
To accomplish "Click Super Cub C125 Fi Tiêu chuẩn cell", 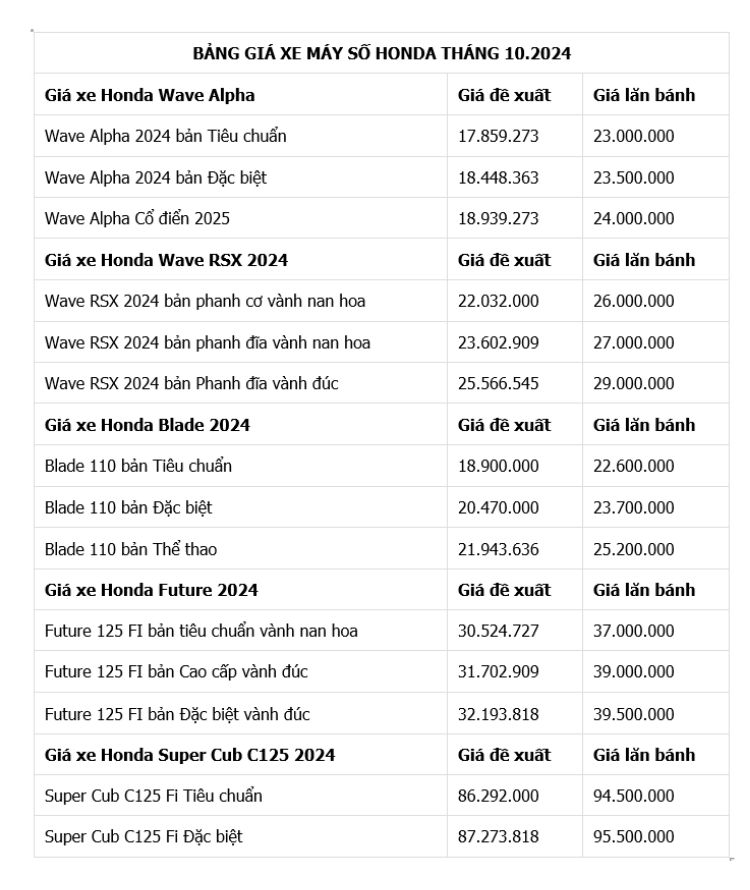I will click(x=153, y=796).
